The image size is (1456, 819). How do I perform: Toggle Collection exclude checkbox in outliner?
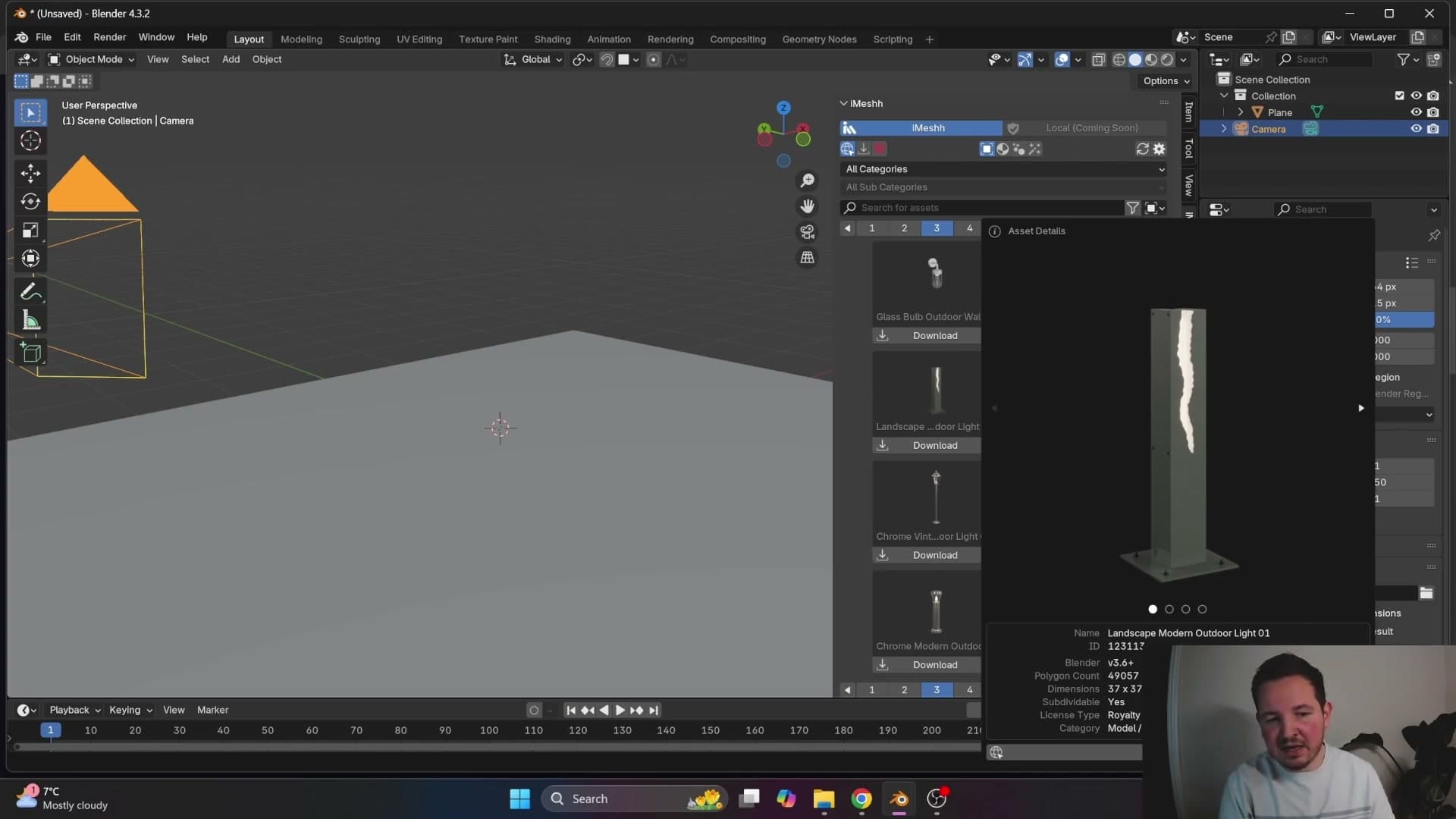(1400, 96)
